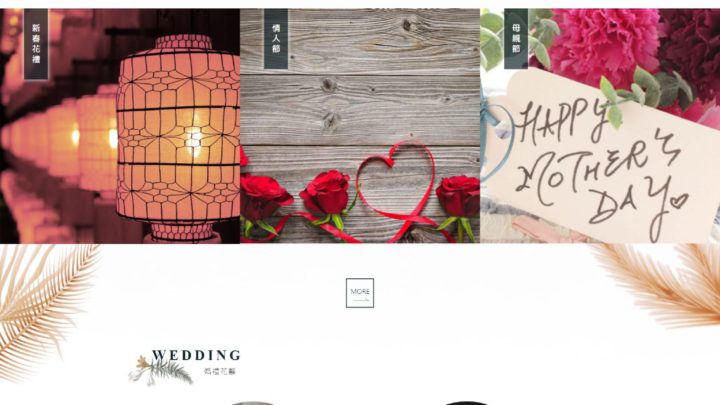This screenshot has height=405, width=720.
Task: Click the WEDDING section heading
Action: coord(196,355)
